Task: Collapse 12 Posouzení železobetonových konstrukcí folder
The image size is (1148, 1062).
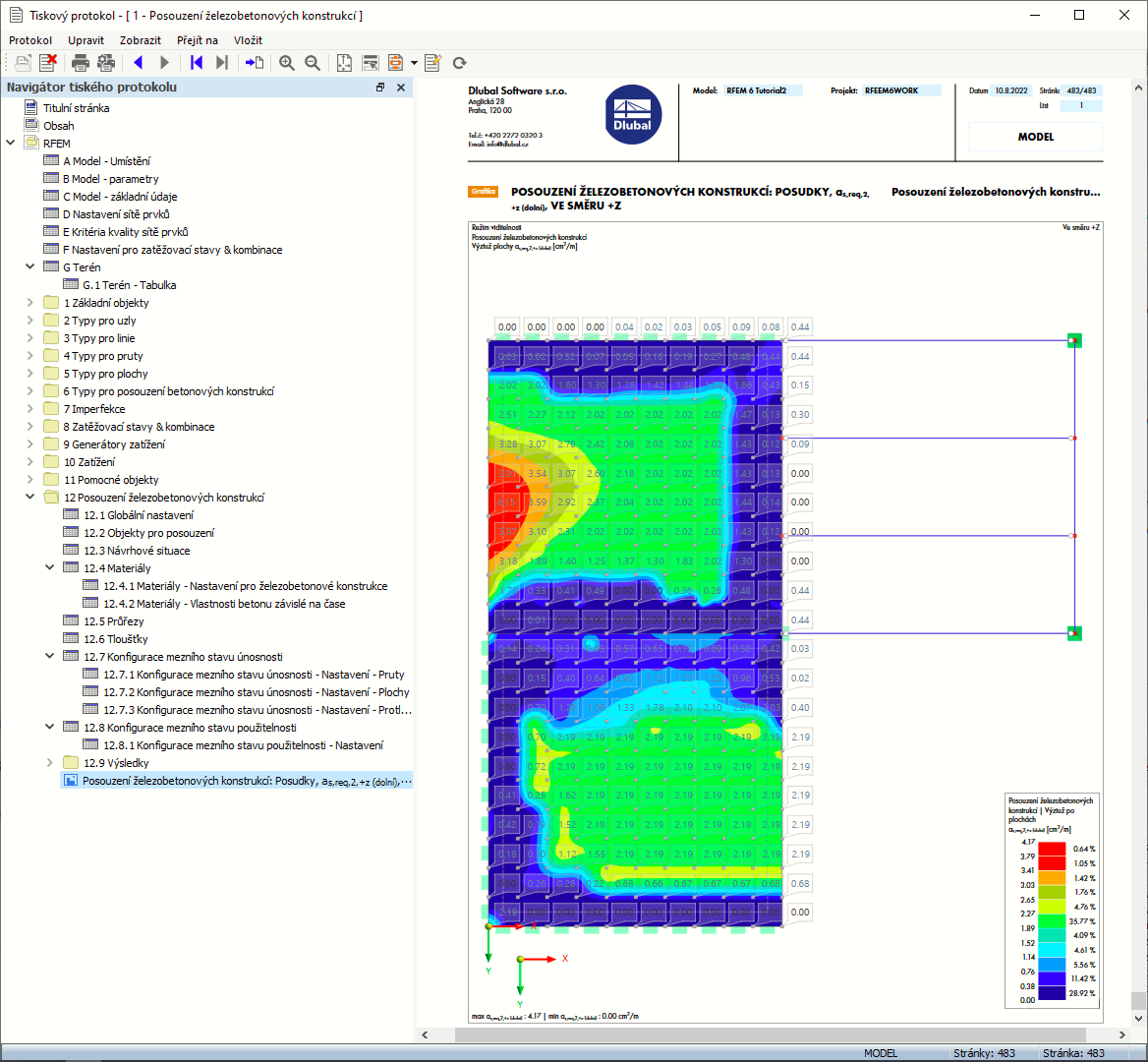Action: coord(30,497)
